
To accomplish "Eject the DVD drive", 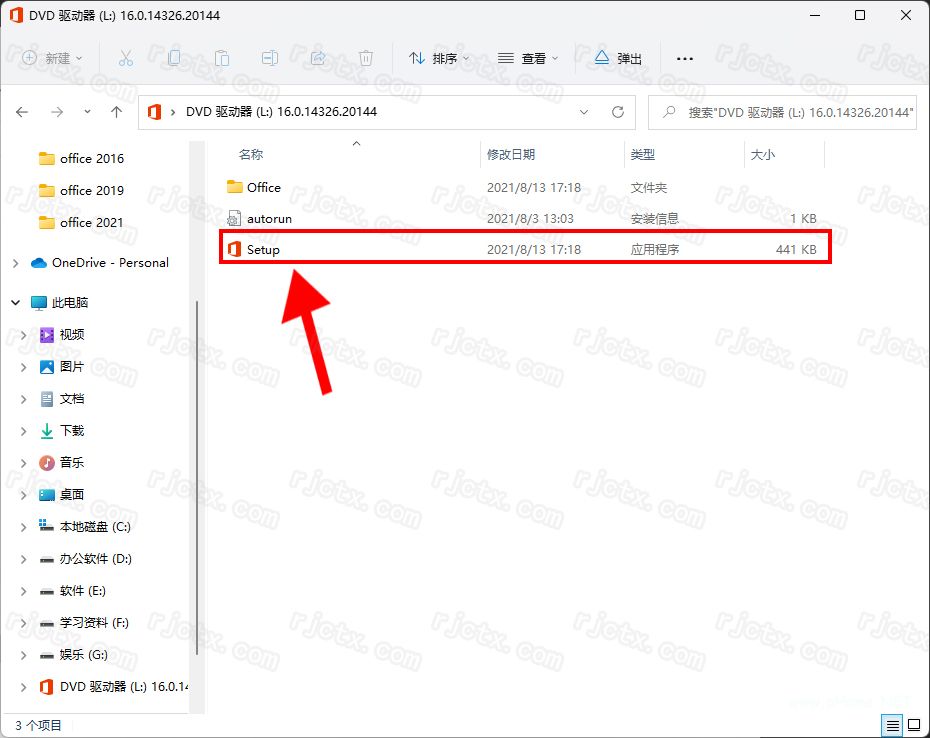I will [x=617, y=58].
